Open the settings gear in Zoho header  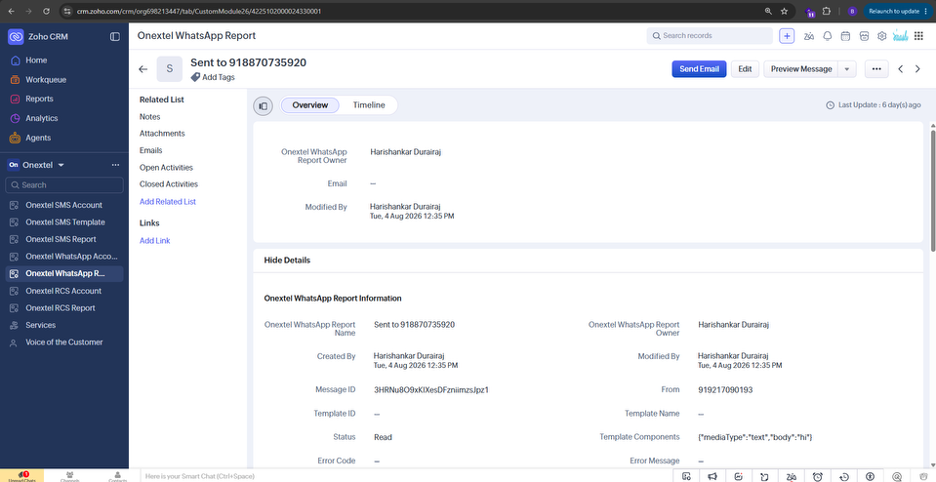pos(882,36)
